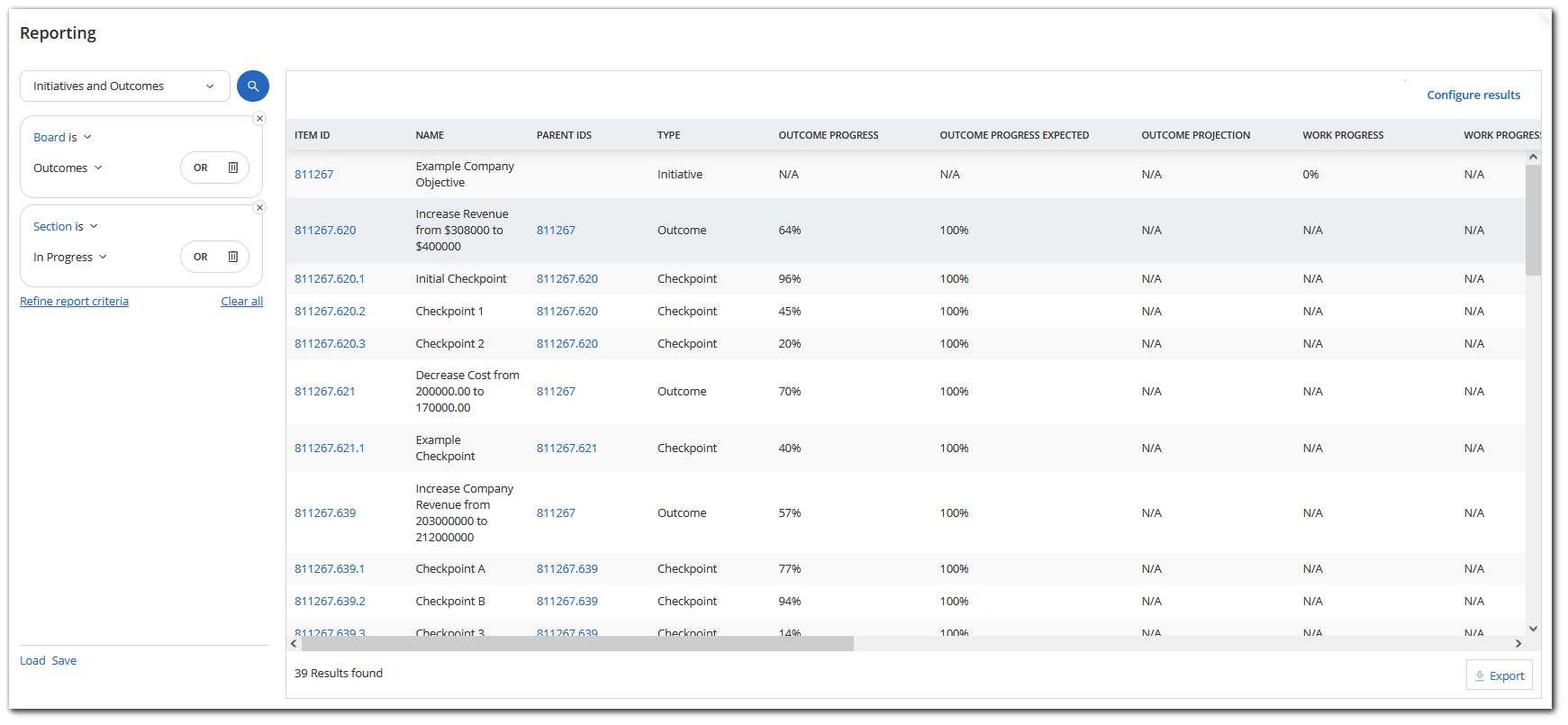
Task: Open item ID 811267.620
Action: pyautogui.click(x=325, y=231)
